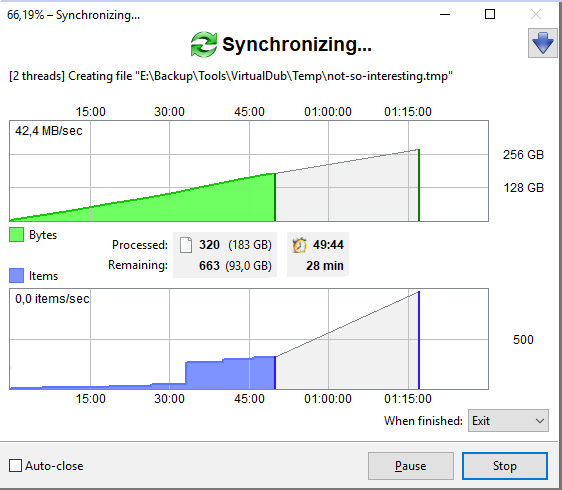Click the blue down-arrow minimize-to-tray icon

point(543,43)
